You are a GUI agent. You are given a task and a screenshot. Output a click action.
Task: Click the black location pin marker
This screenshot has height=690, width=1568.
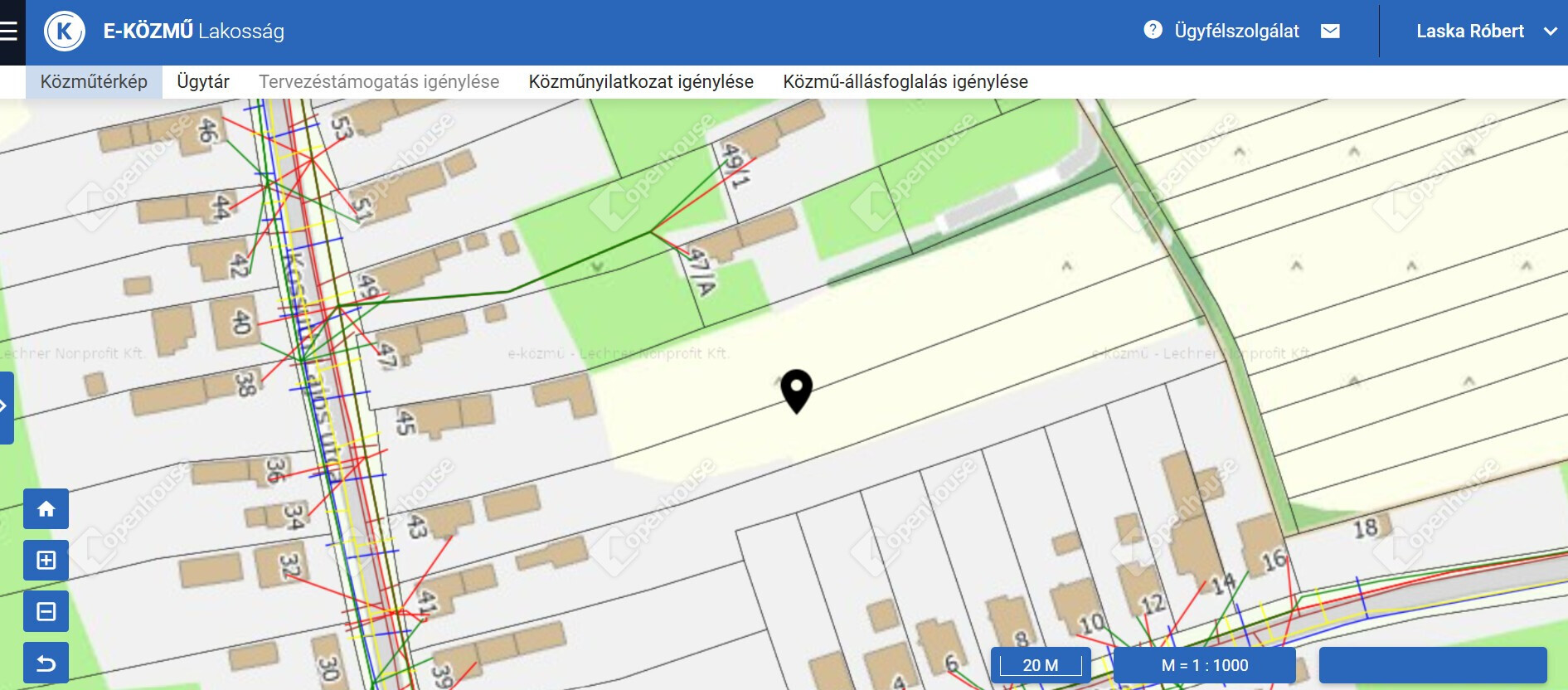[x=796, y=390]
